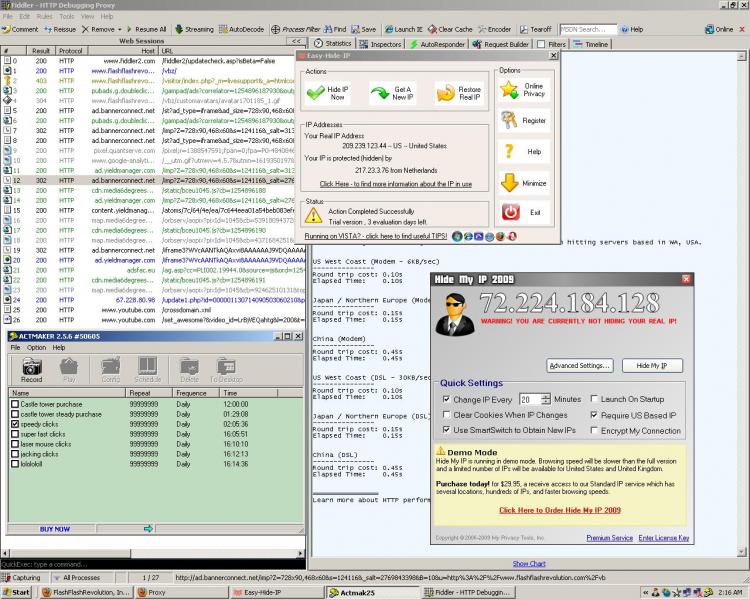750x600 pixels.
Task: Open Help in Easy-Hide-IP options
Action: point(523,152)
